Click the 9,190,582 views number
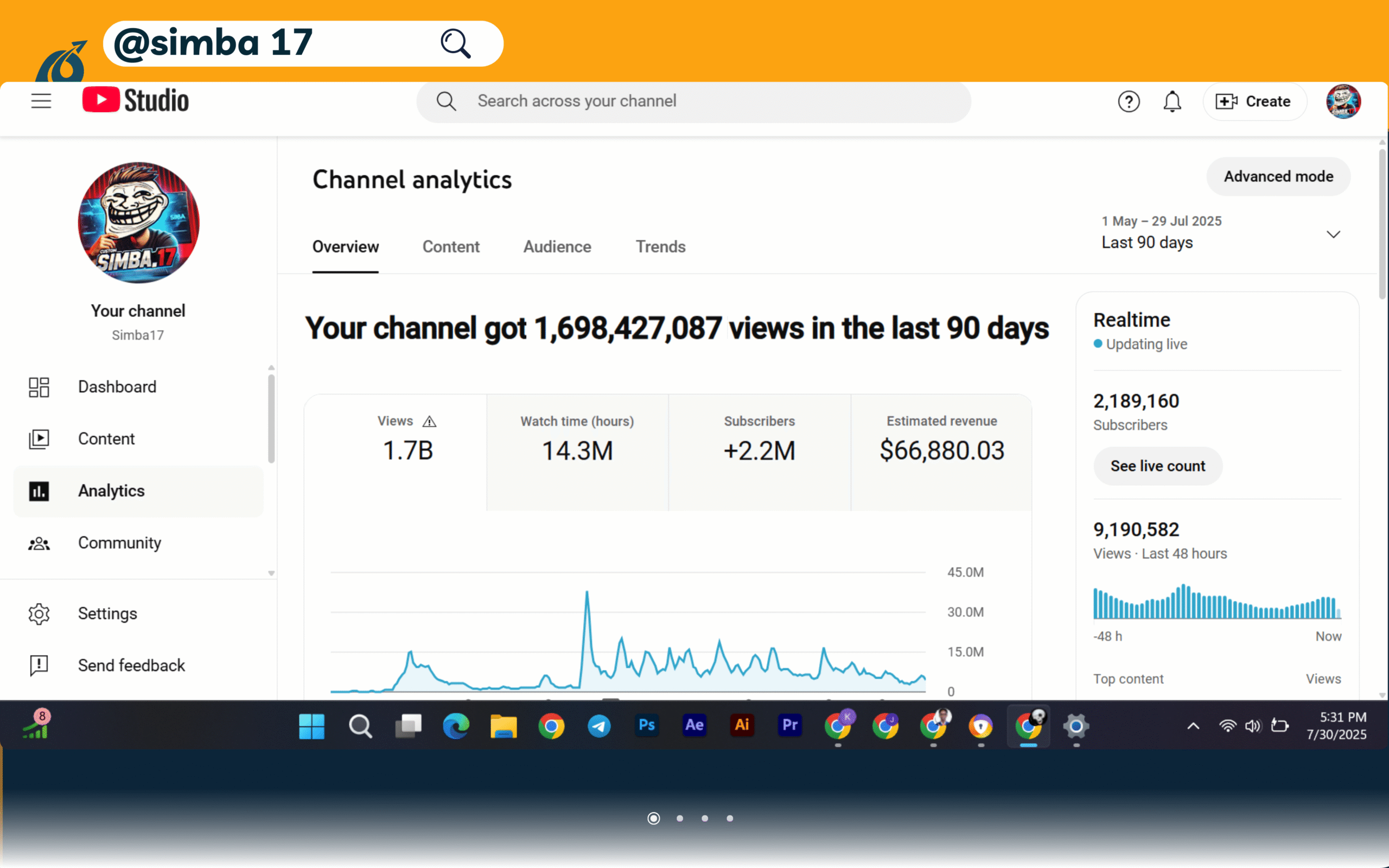This screenshot has height=868, width=1389. coord(1136,529)
